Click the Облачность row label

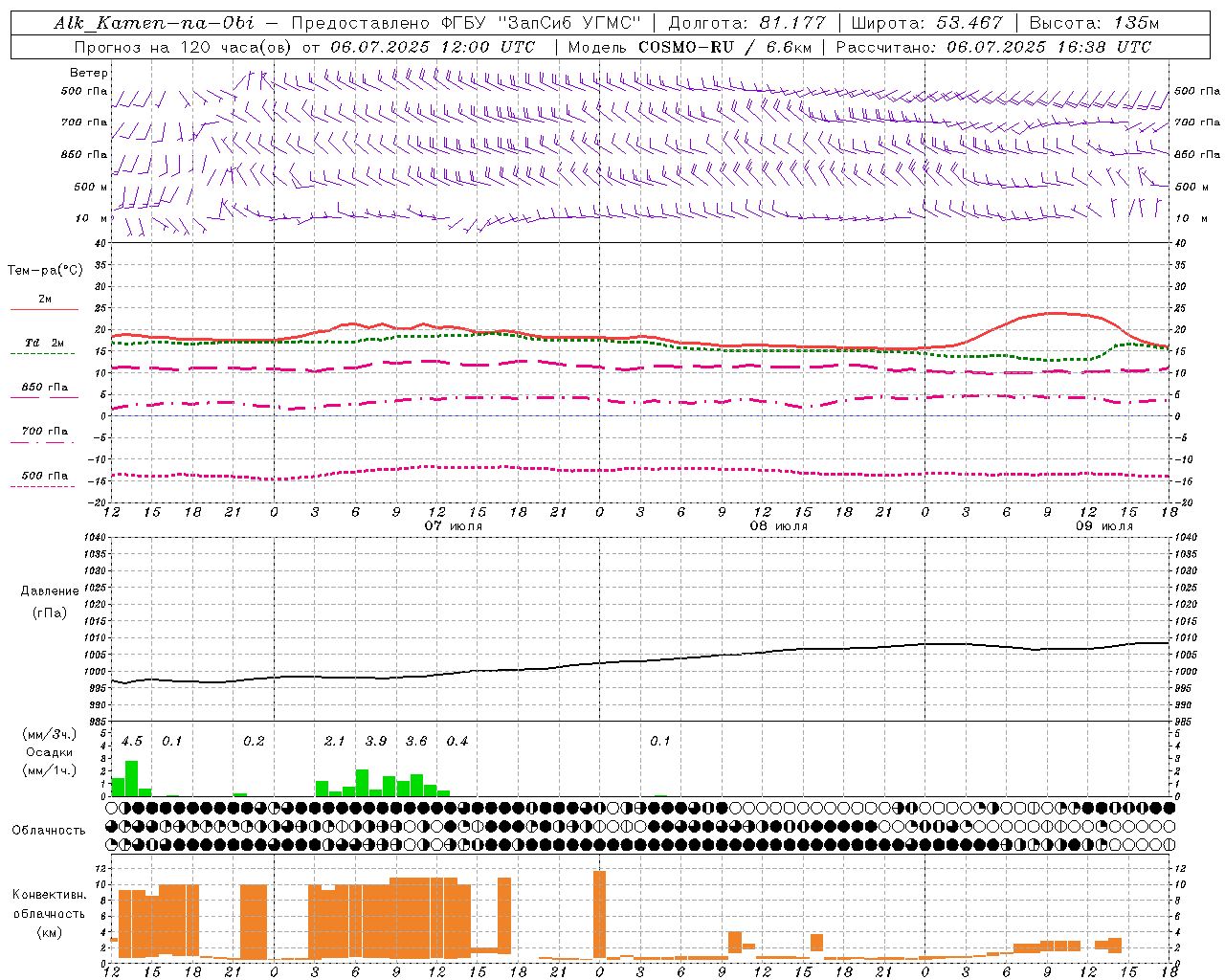(x=49, y=830)
